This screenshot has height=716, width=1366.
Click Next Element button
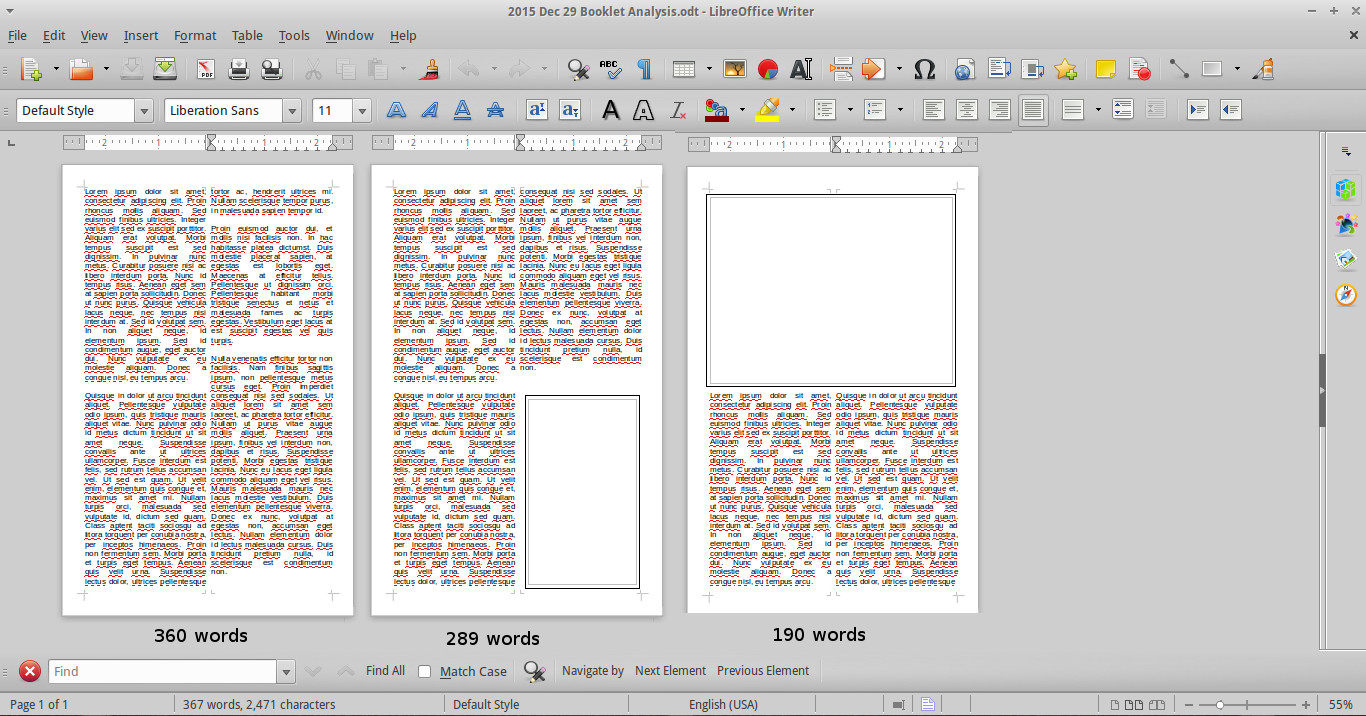point(670,671)
